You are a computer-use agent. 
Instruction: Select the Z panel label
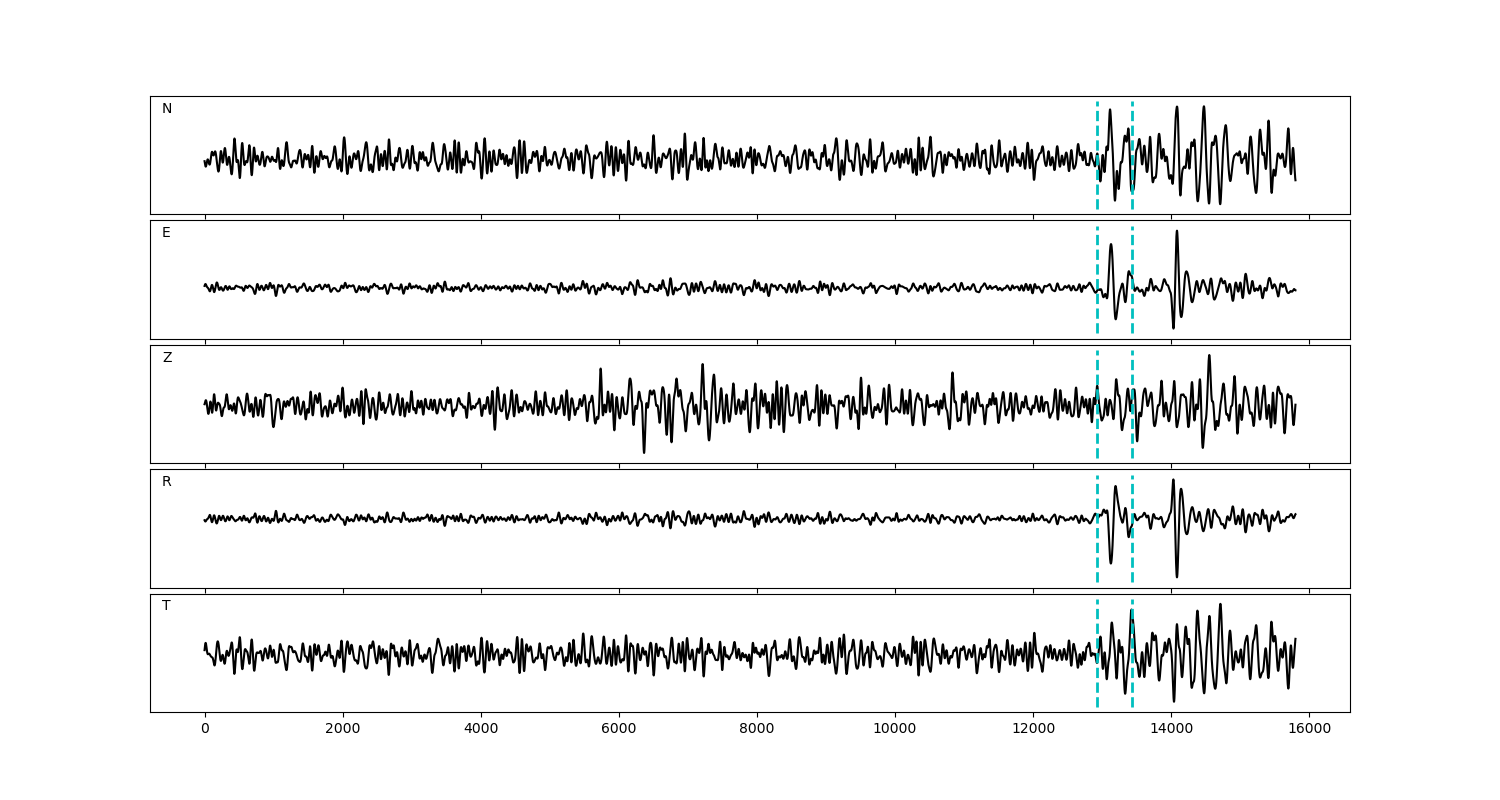click(167, 358)
